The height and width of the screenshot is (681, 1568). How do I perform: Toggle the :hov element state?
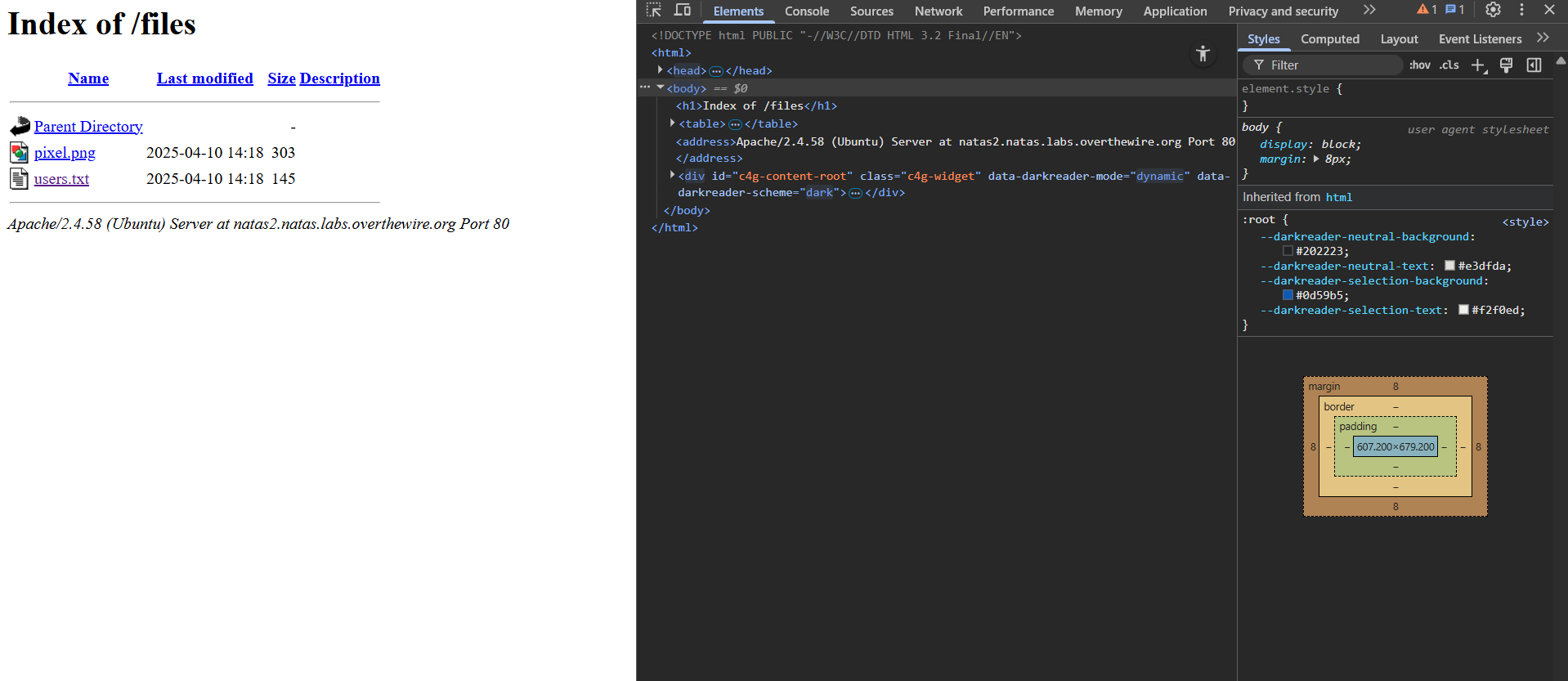[x=1420, y=65]
